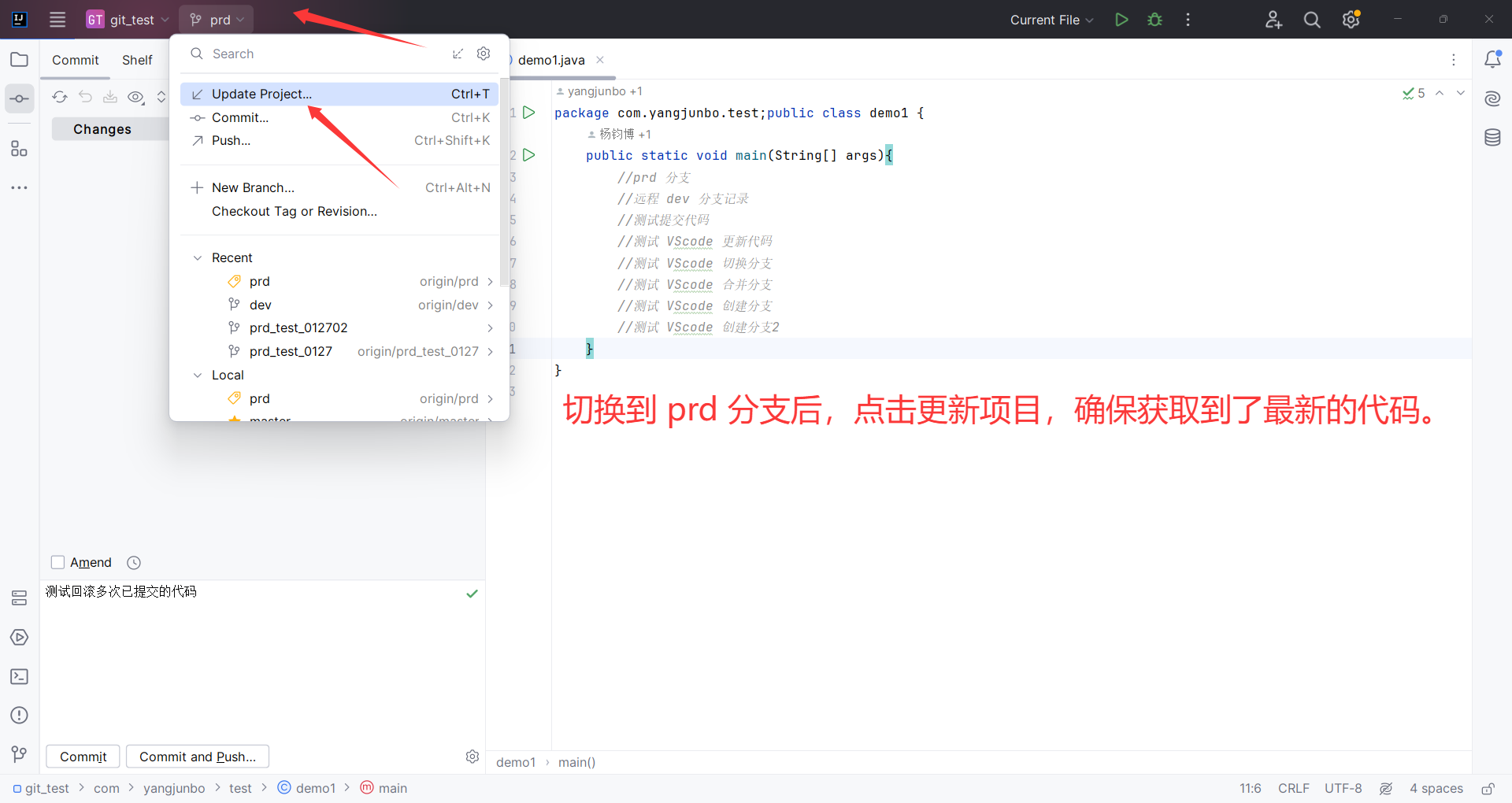The width and height of the screenshot is (1512, 803).
Task: Collapse the Recent branches section
Action: (198, 257)
